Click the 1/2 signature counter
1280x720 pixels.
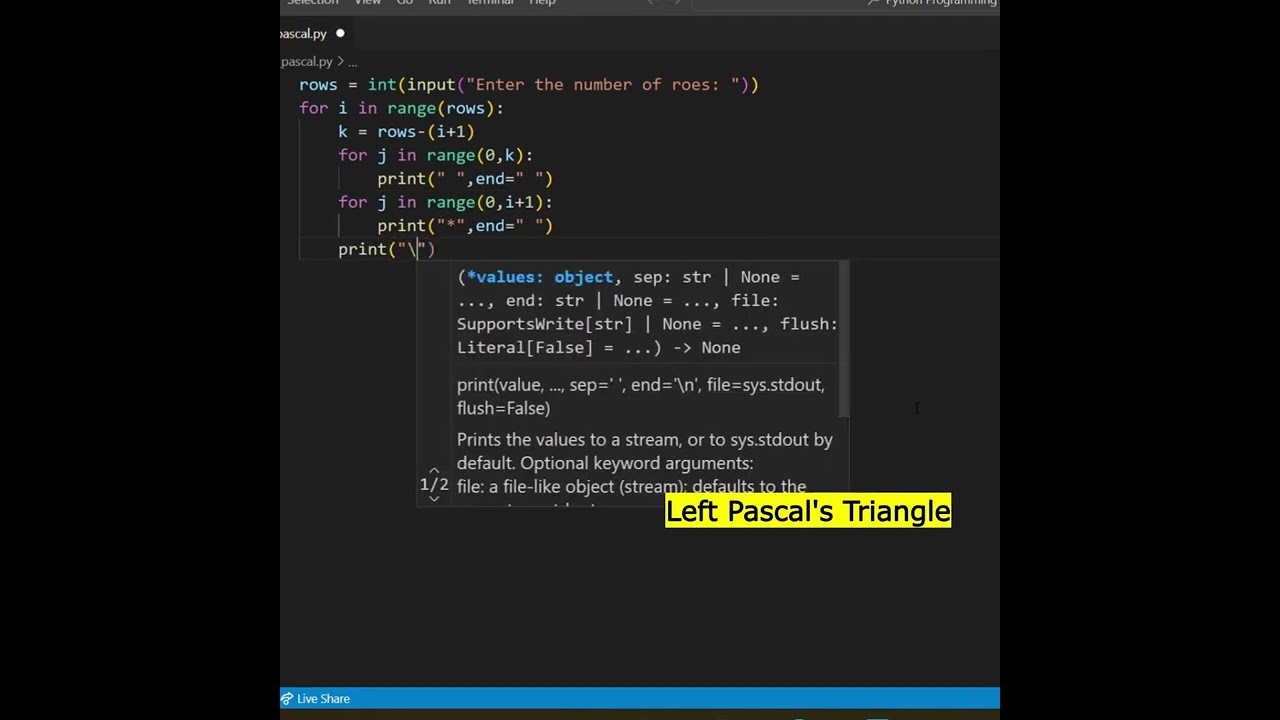[x=434, y=484]
